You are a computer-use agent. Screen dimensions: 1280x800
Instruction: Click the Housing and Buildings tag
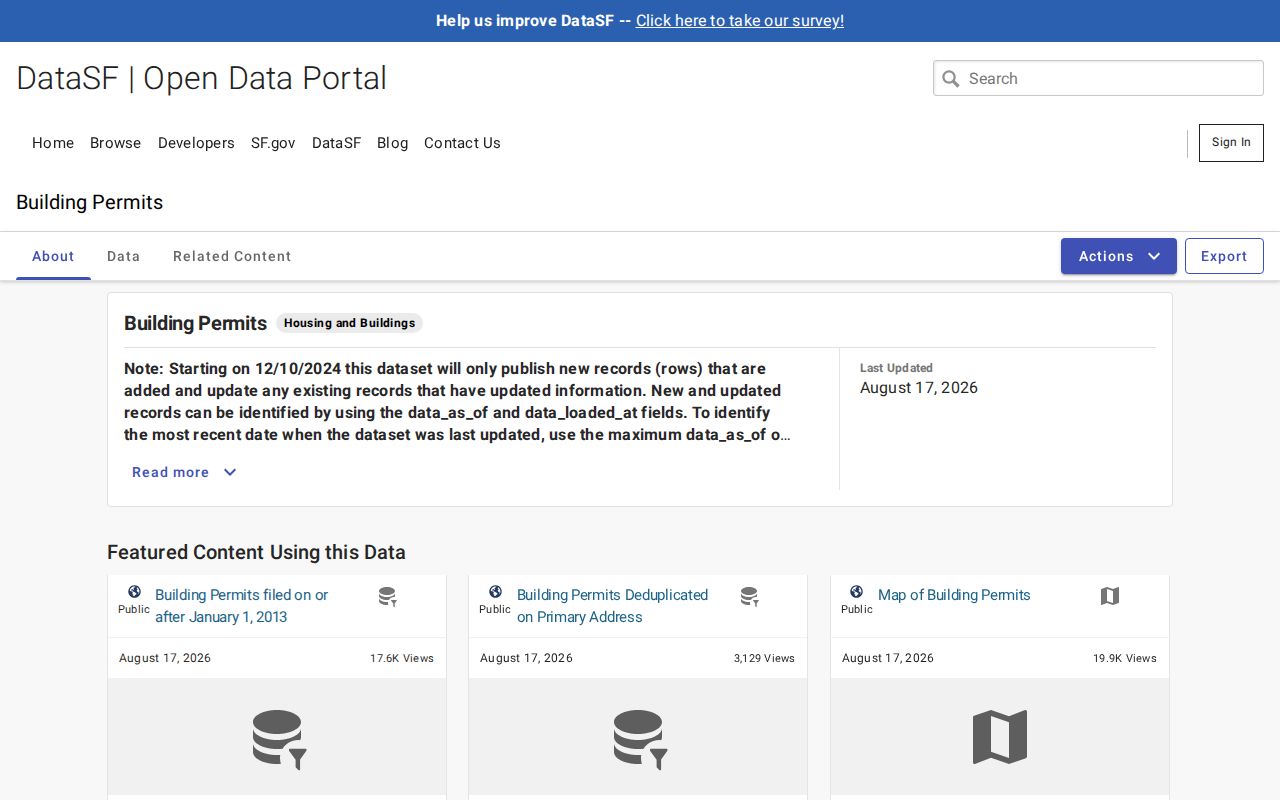[350, 323]
